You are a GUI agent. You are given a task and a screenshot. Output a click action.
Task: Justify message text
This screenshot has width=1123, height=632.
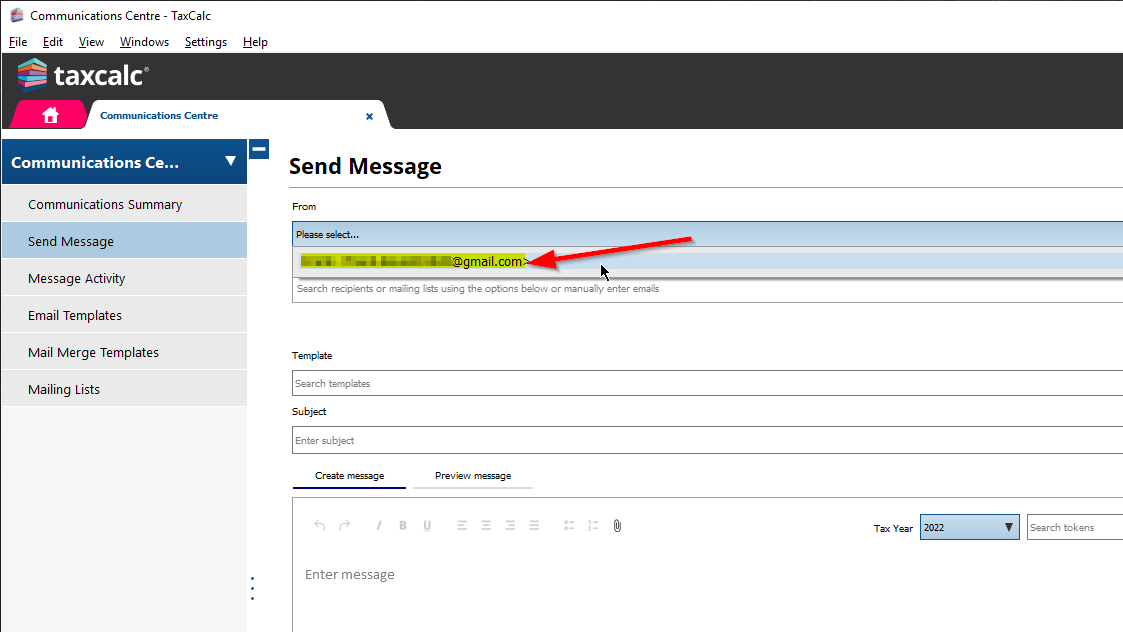[534, 525]
